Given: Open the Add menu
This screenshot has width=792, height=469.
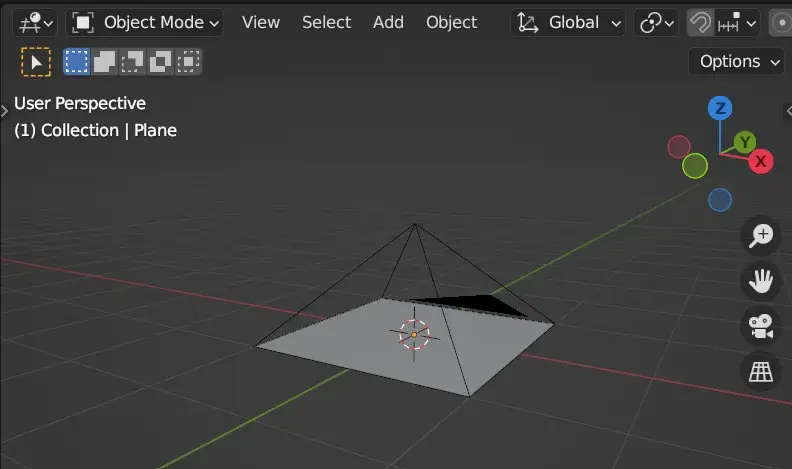Looking at the screenshot, I should (388, 23).
